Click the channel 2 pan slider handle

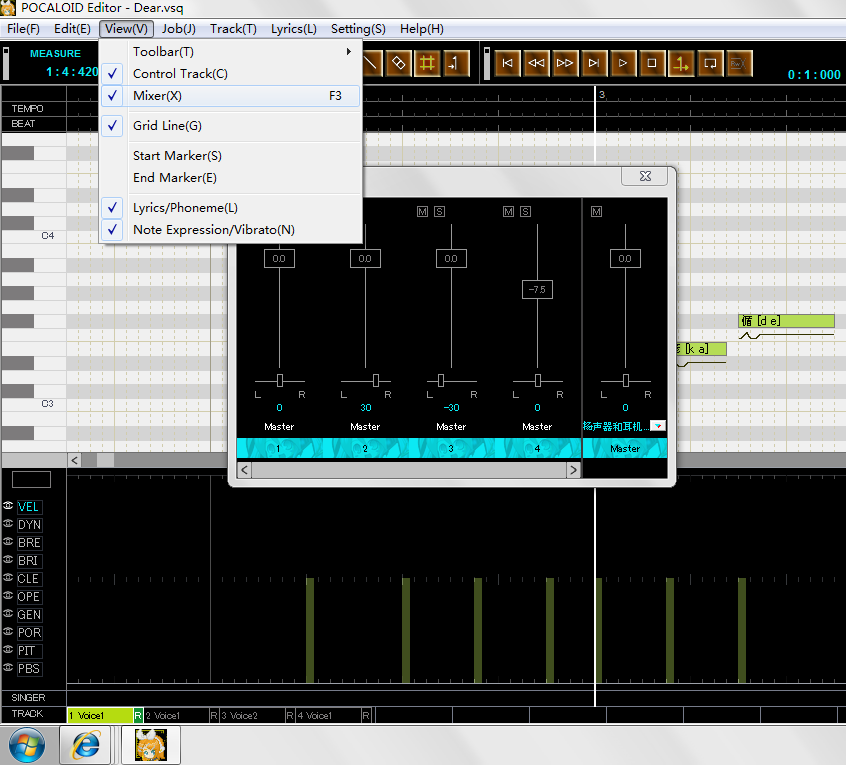[376, 380]
